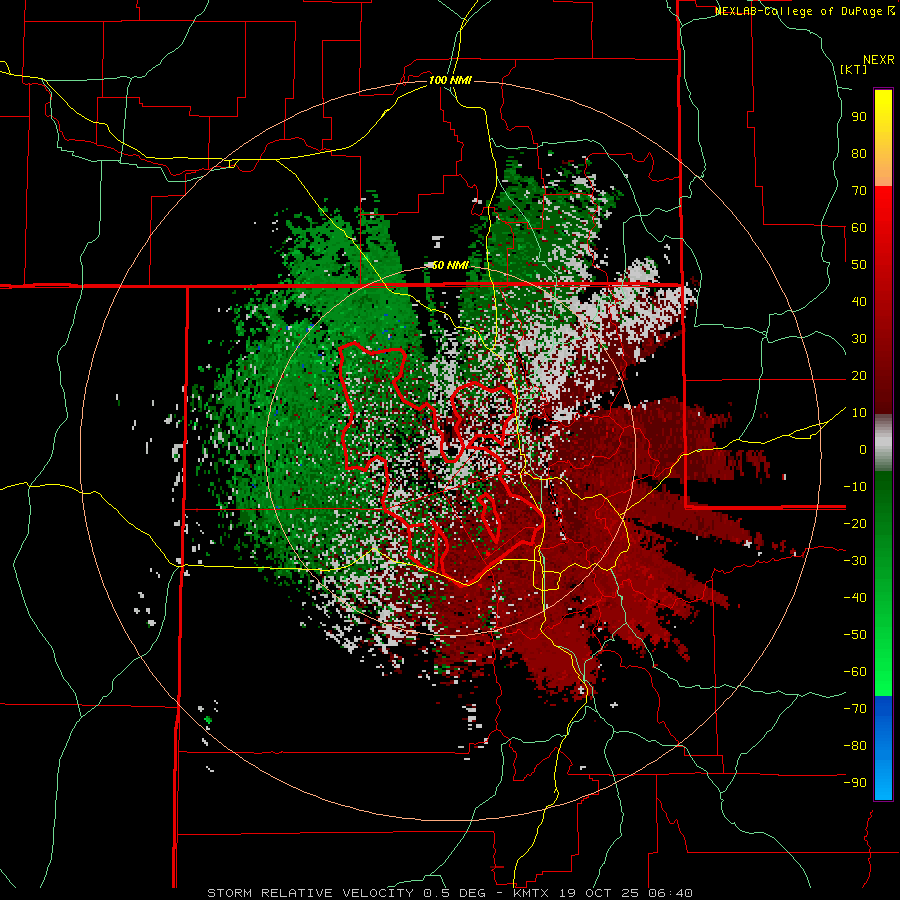Click the NEXLAB-College of DuPage watermark text

pyautogui.click(x=799, y=11)
